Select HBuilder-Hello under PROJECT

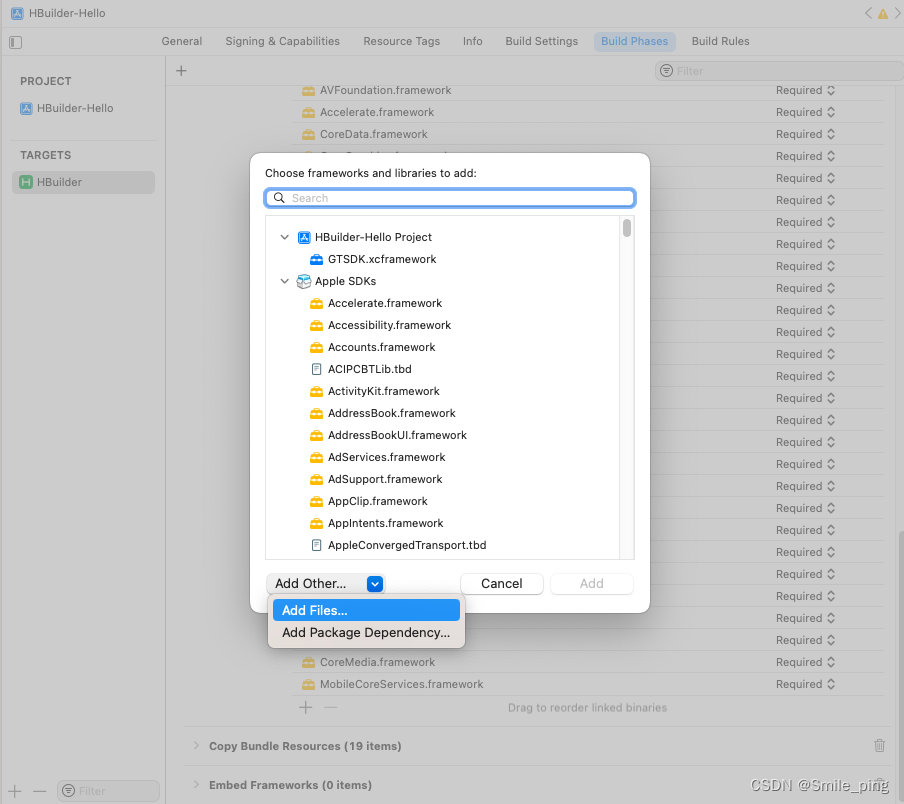click(x=75, y=108)
